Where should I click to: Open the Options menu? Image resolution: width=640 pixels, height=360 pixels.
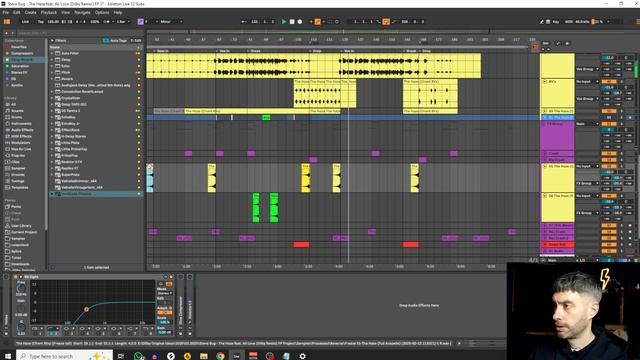[x=102, y=13]
